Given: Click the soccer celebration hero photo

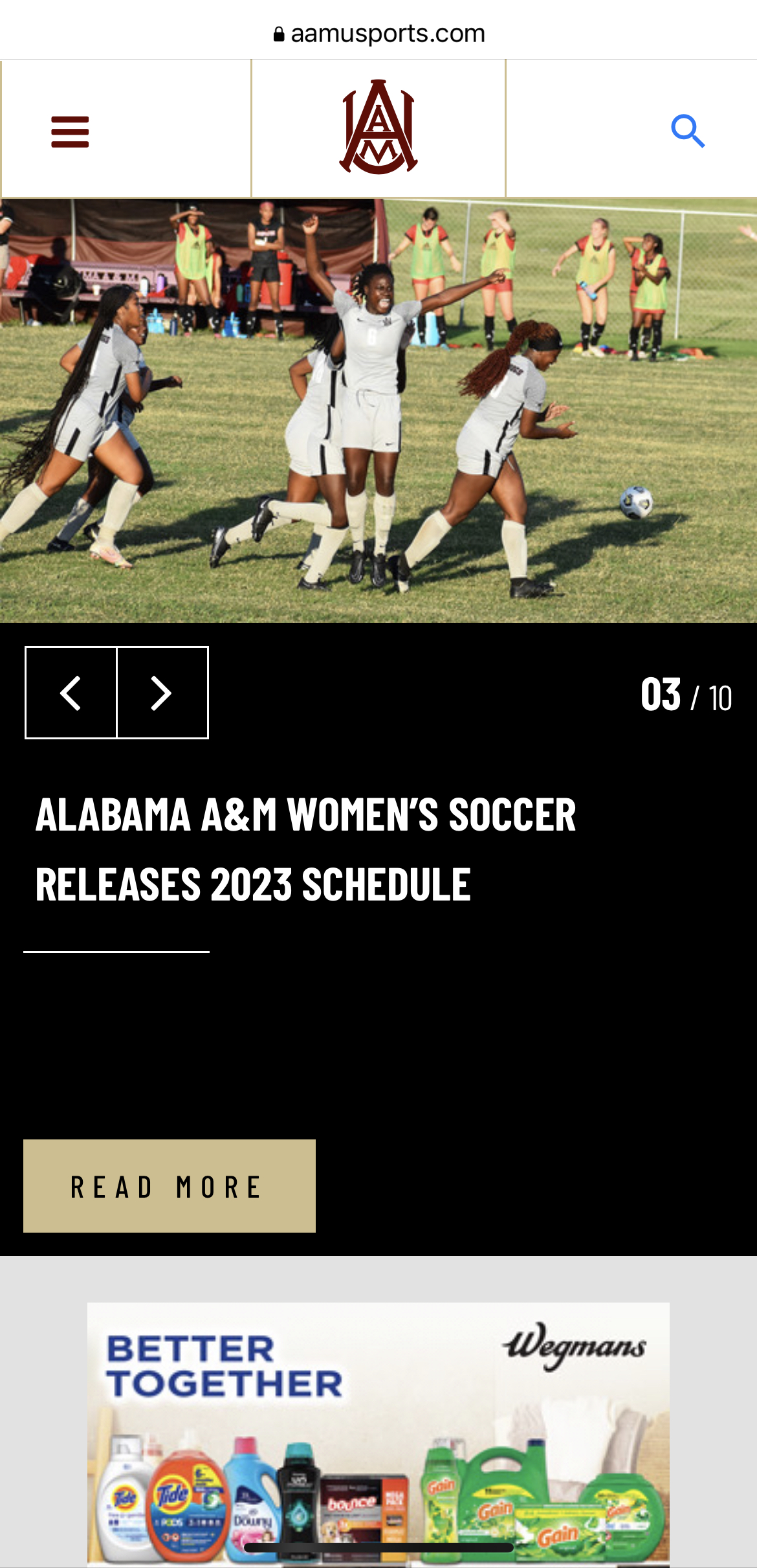Looking at the screenshot, I should (x=378, y=410).
